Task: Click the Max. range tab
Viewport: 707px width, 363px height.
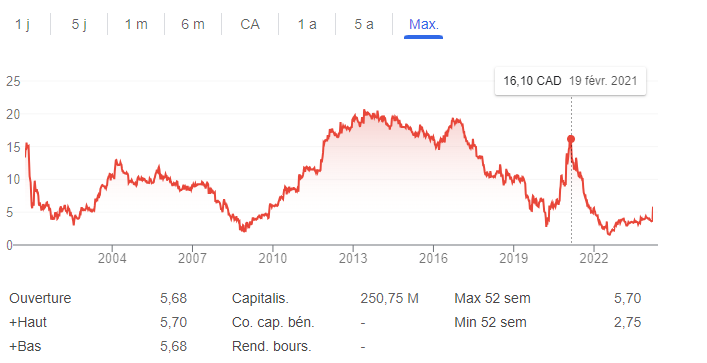Action: click(x=423, y=24)
